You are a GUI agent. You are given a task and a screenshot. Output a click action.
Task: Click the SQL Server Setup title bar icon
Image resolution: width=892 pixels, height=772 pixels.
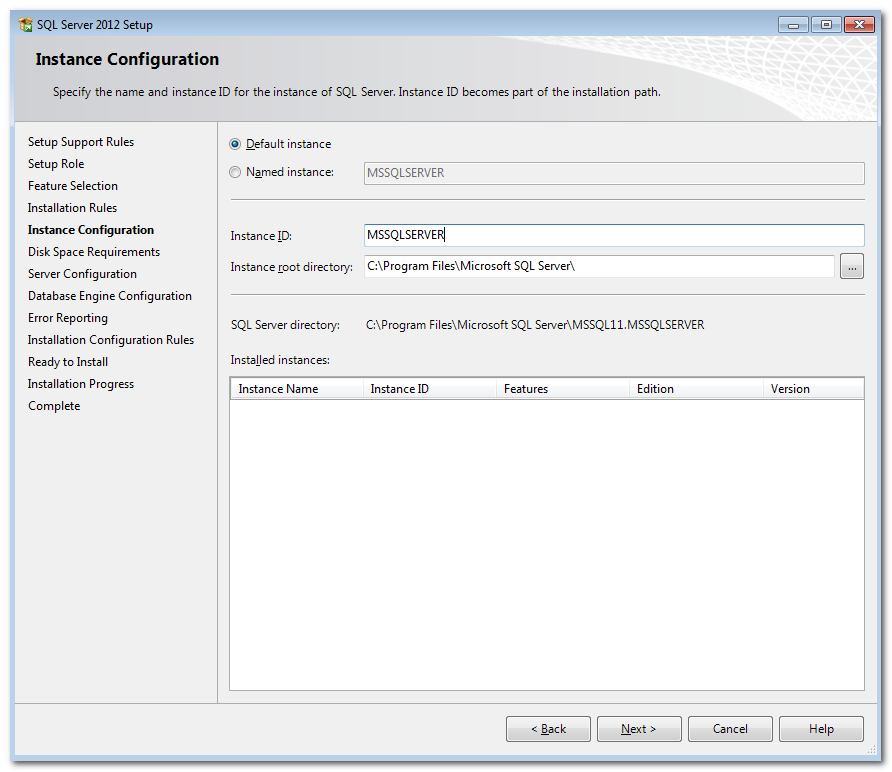pyautogui.click(x=26, y=25)
